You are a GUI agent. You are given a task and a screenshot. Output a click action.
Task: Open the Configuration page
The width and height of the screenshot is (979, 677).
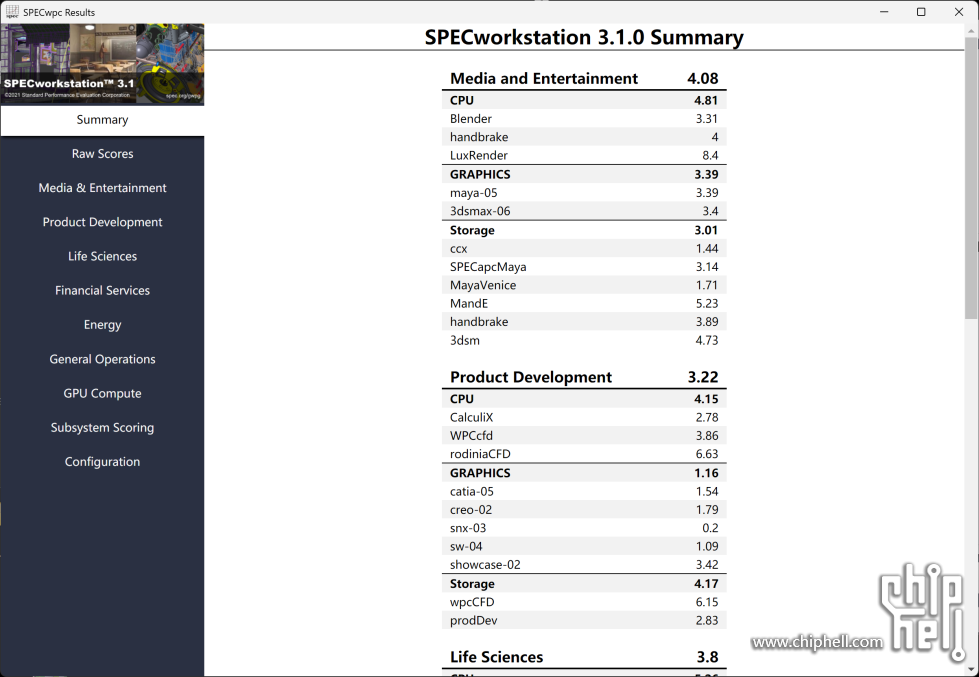click(x=102, y=462)
